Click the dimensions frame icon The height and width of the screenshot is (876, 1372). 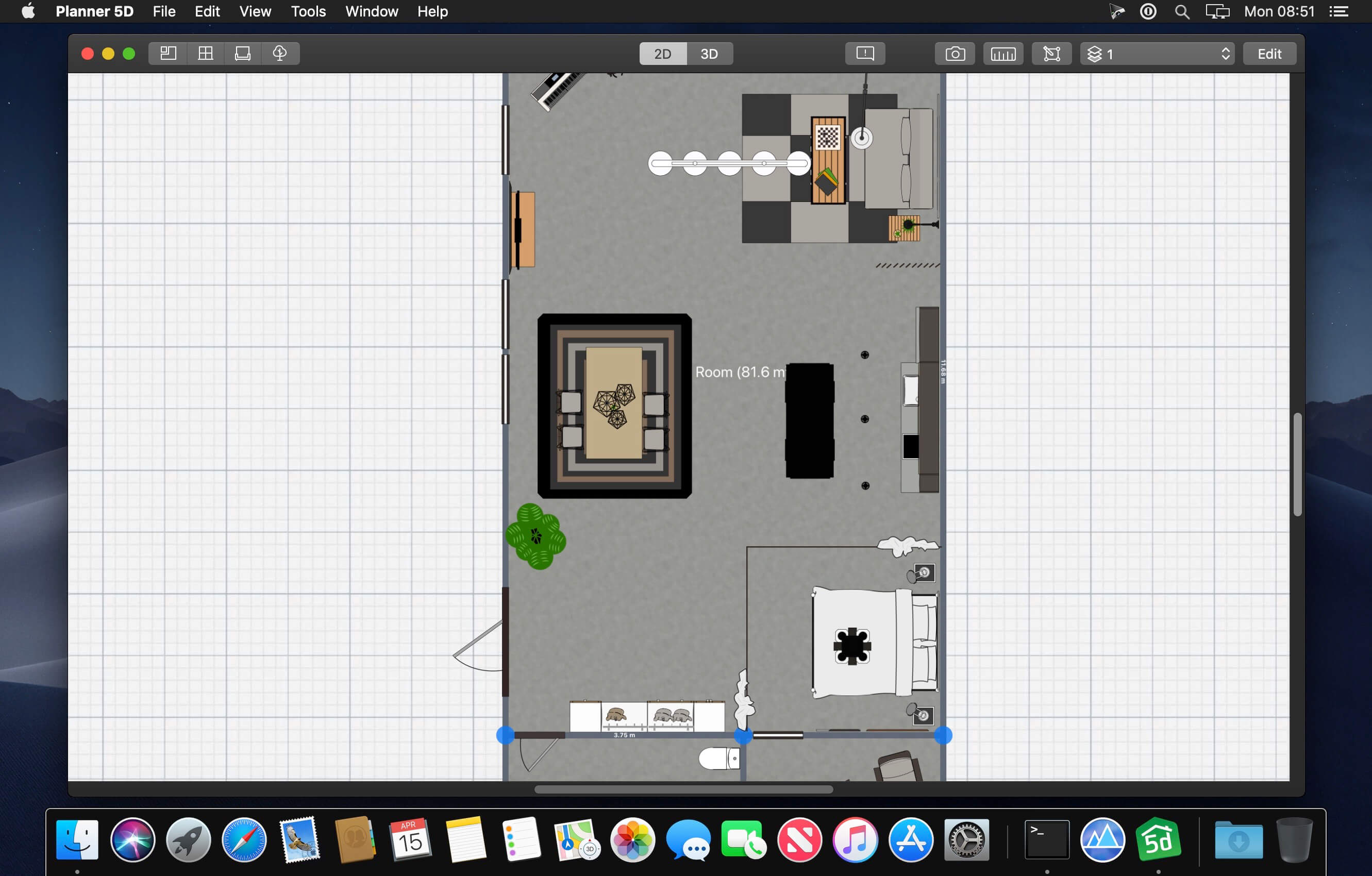pos(1051,54)
